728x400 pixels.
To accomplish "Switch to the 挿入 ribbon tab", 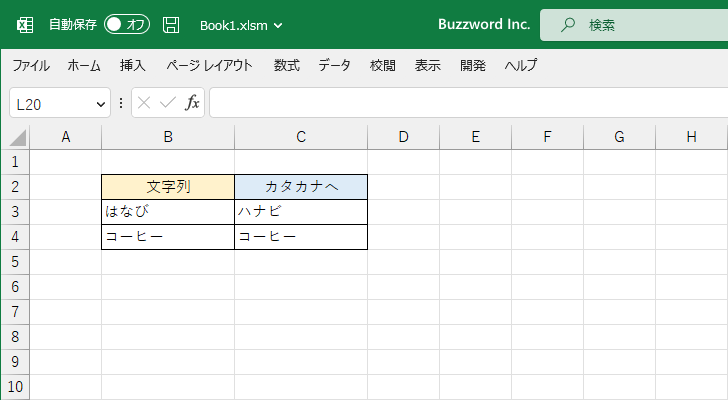I will [132, 65].
